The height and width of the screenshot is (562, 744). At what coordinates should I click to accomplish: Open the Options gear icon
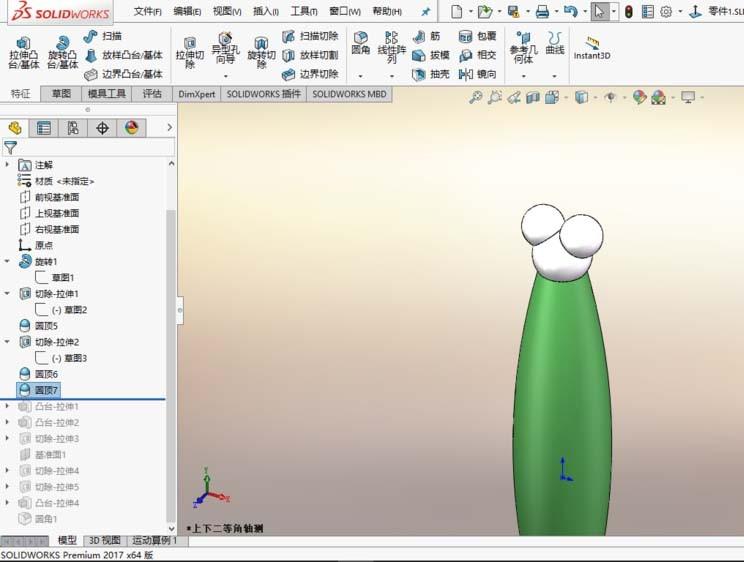666,11
